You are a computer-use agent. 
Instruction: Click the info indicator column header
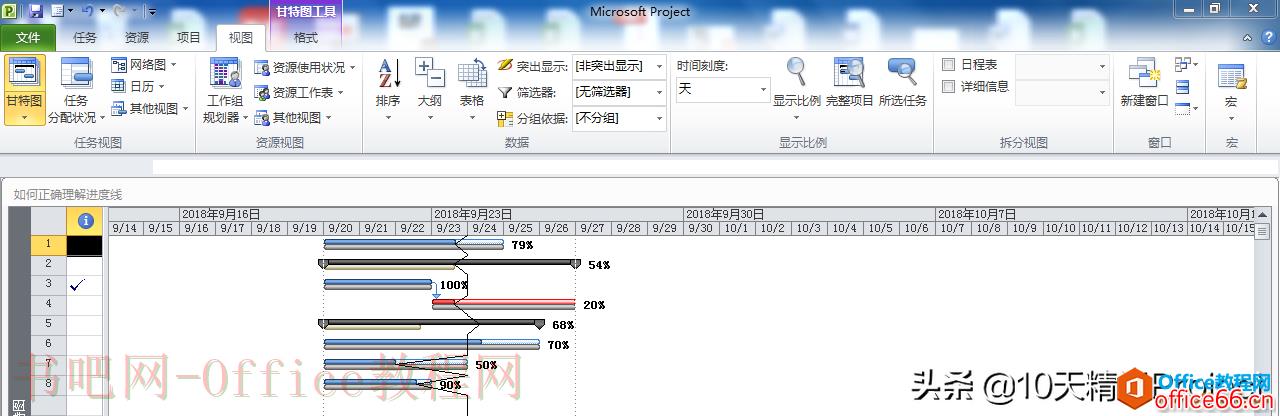85,220
